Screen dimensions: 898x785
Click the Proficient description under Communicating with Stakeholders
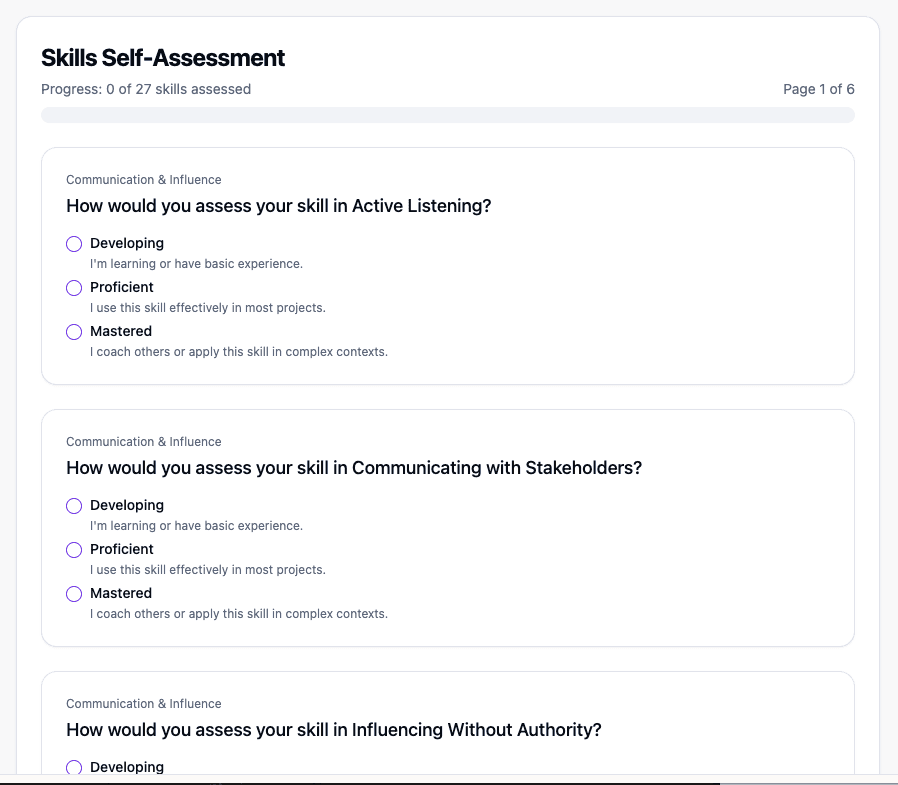208,570
